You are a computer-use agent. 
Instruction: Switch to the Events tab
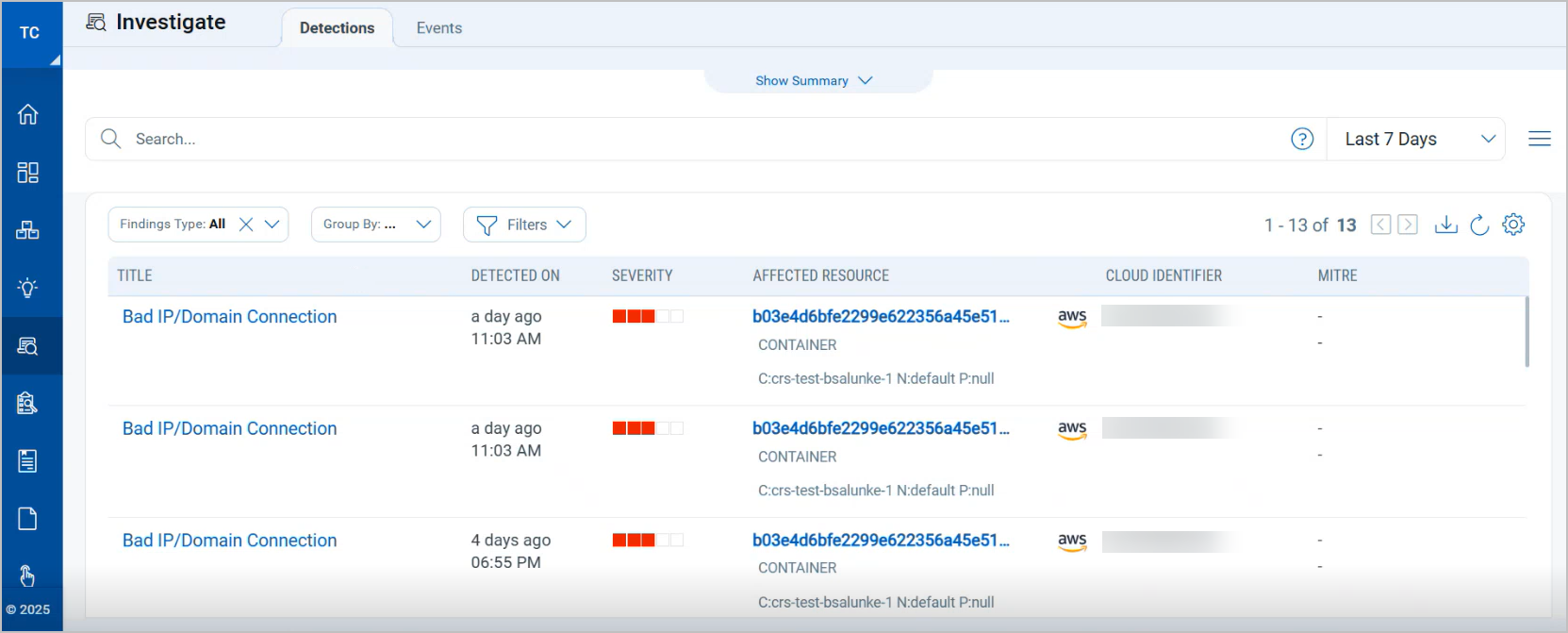tap(439, 28)
